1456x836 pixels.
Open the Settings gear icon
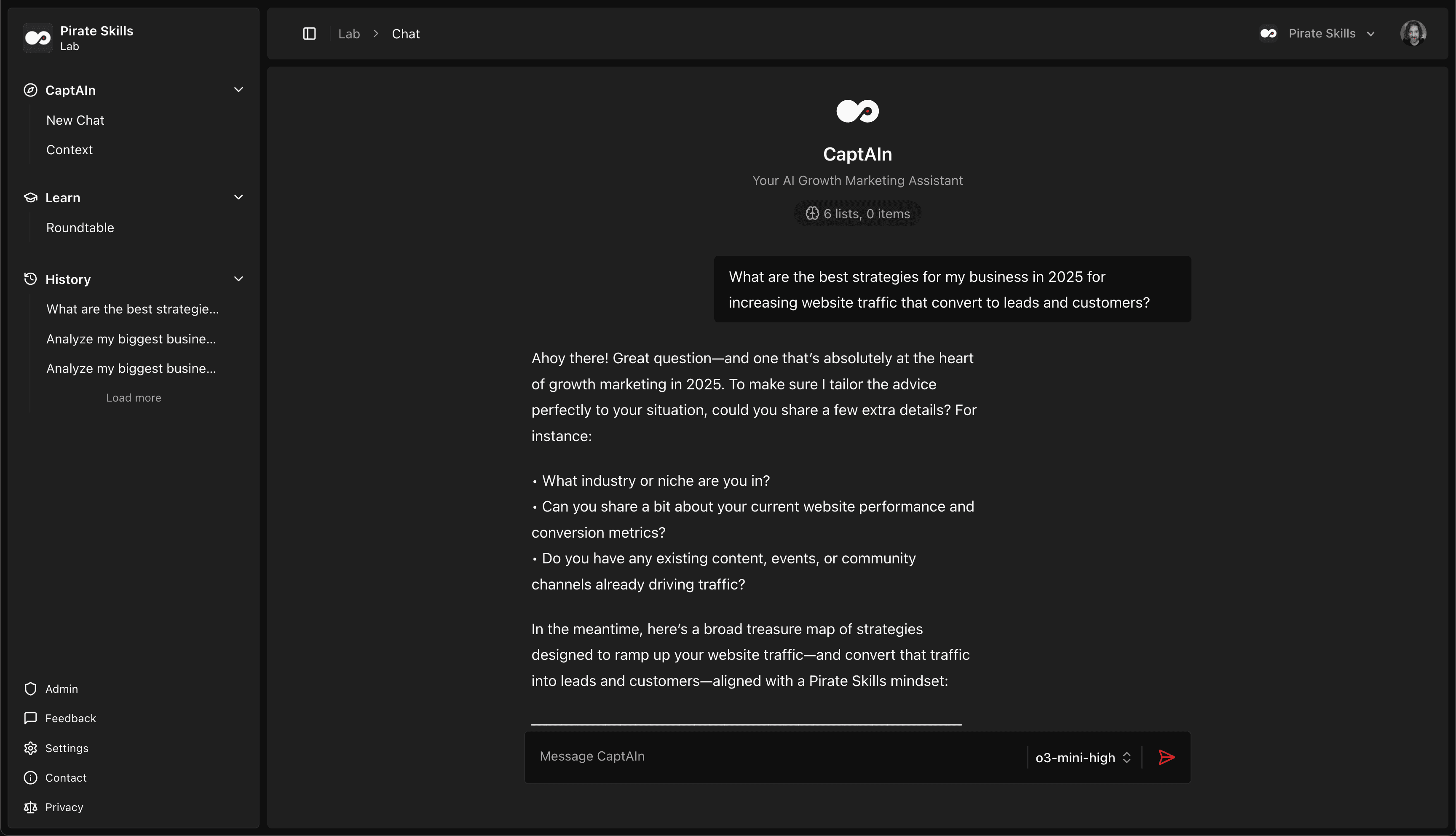pyautogui.click(x=30, y=748)
